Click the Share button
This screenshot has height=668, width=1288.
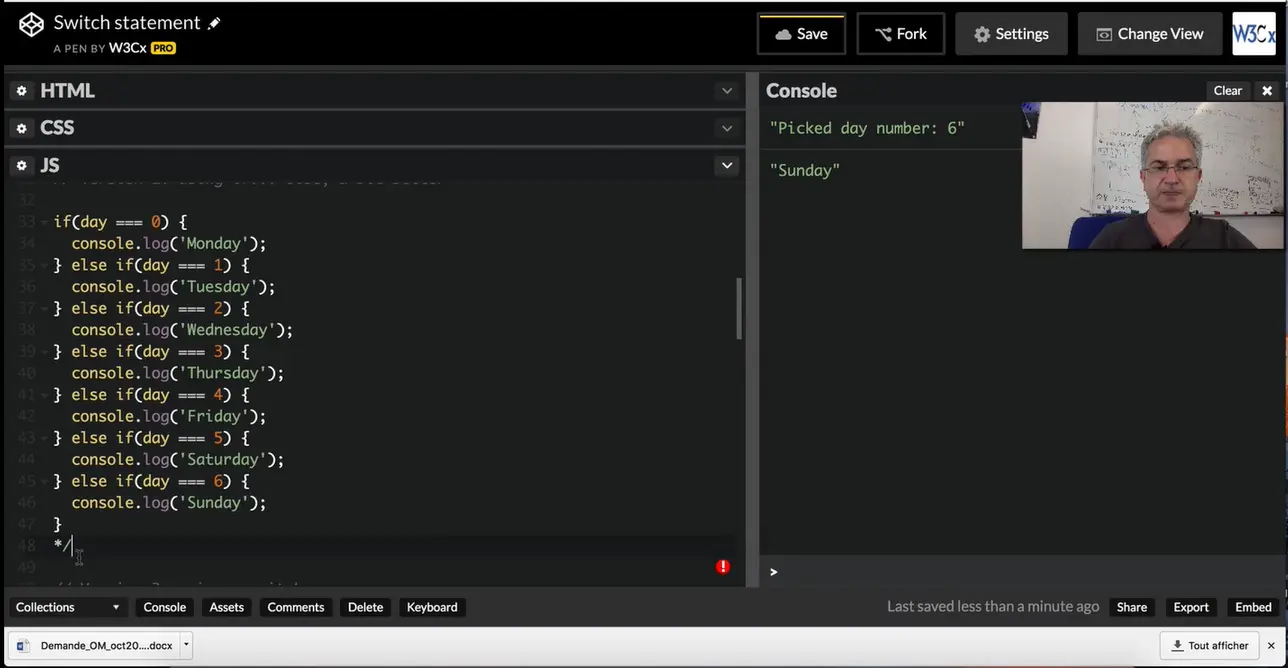(1132, 607)
